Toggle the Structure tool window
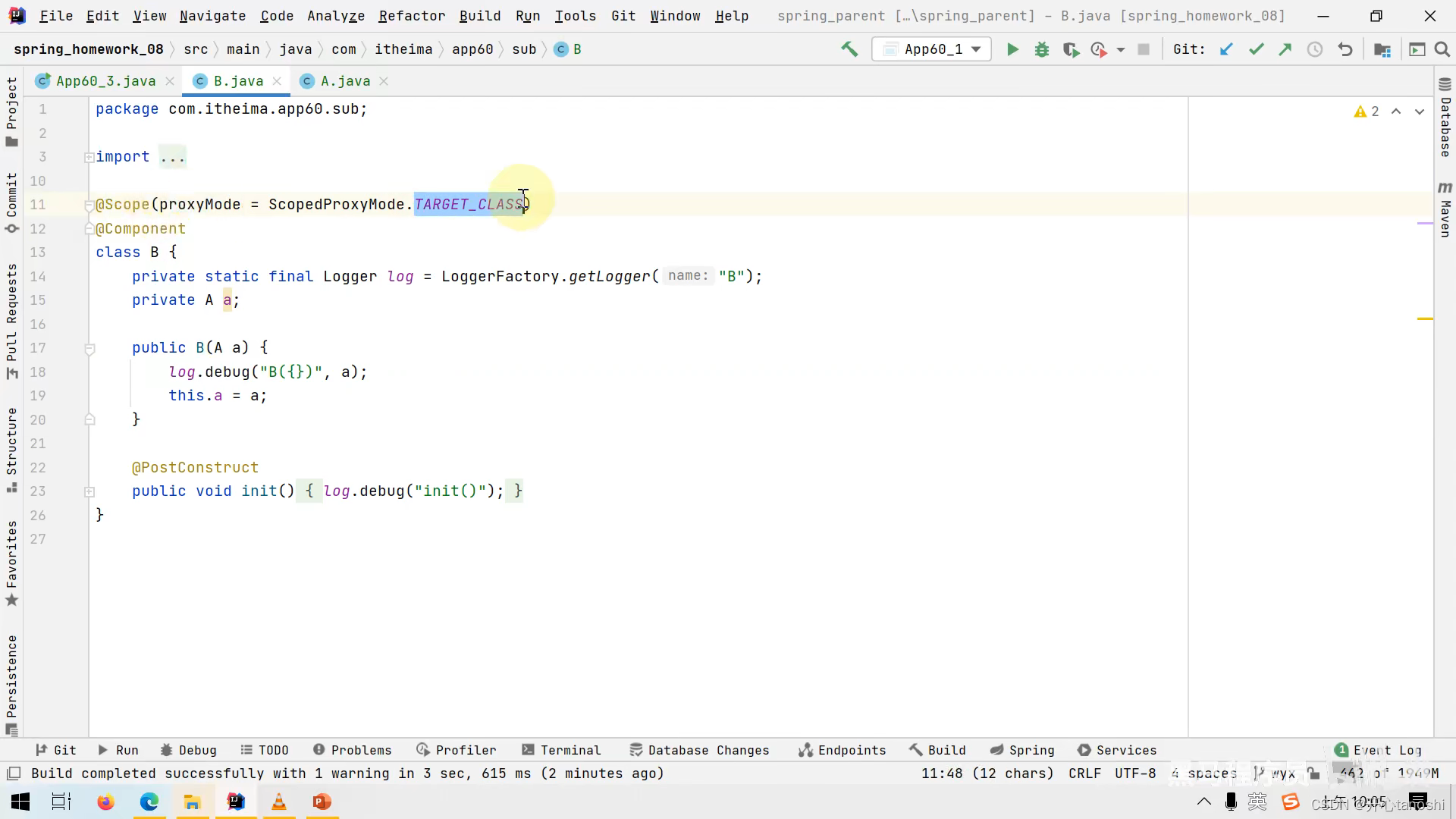This screenshot has height=819, width=1456. (11, 450)
